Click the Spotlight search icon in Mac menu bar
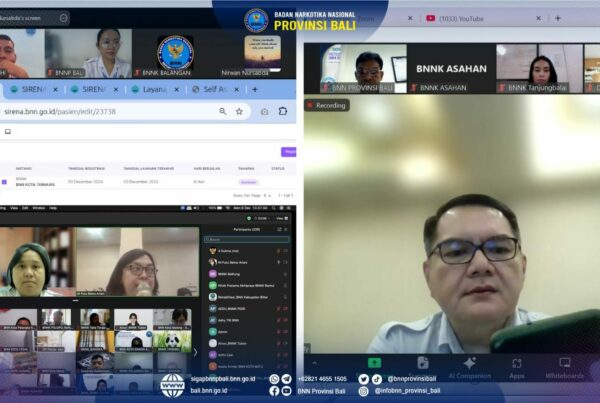This screenshot has width=600, height=403. pyautogui.click(x=274, y=208)
